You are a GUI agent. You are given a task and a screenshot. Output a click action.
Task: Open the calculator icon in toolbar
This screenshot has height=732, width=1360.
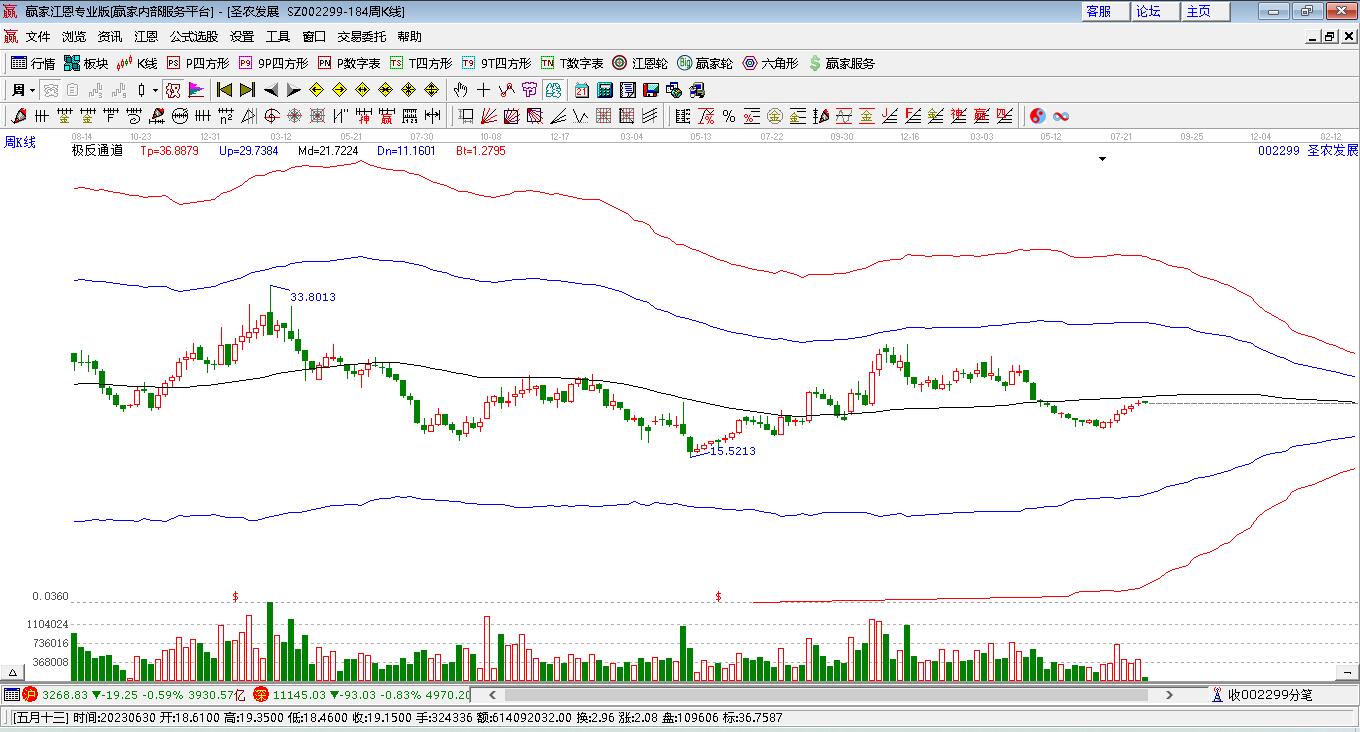pyautogui.click(x=604, y=90)
